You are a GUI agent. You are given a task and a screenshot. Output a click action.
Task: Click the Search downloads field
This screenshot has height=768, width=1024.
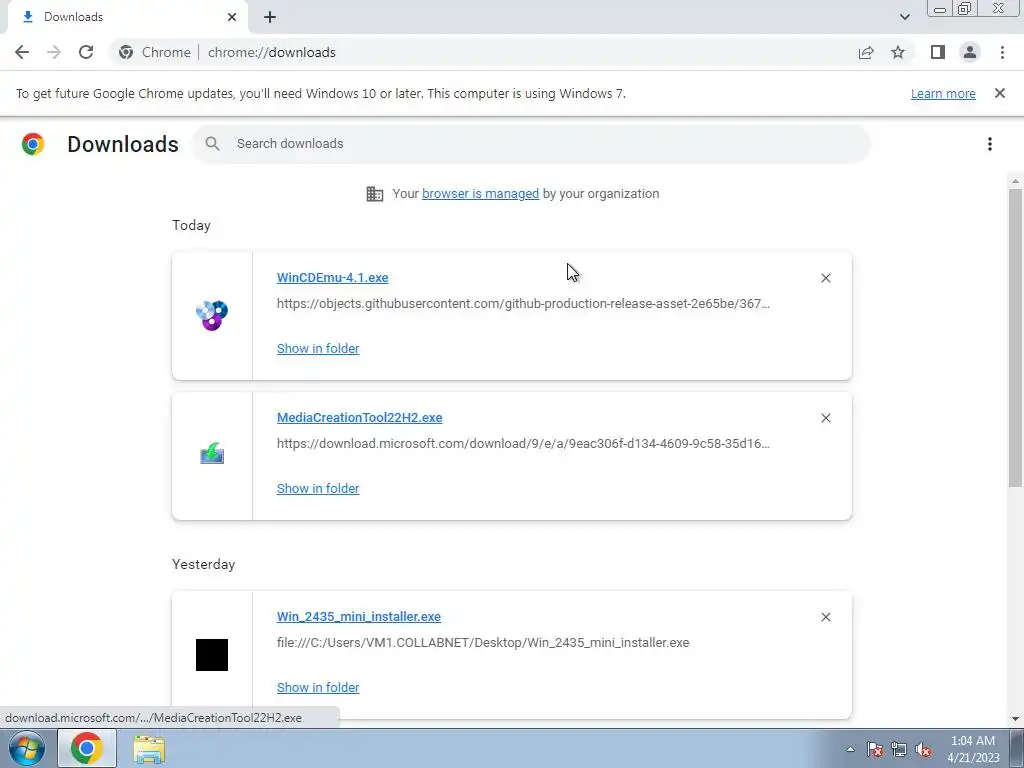[x=532, y=144]
